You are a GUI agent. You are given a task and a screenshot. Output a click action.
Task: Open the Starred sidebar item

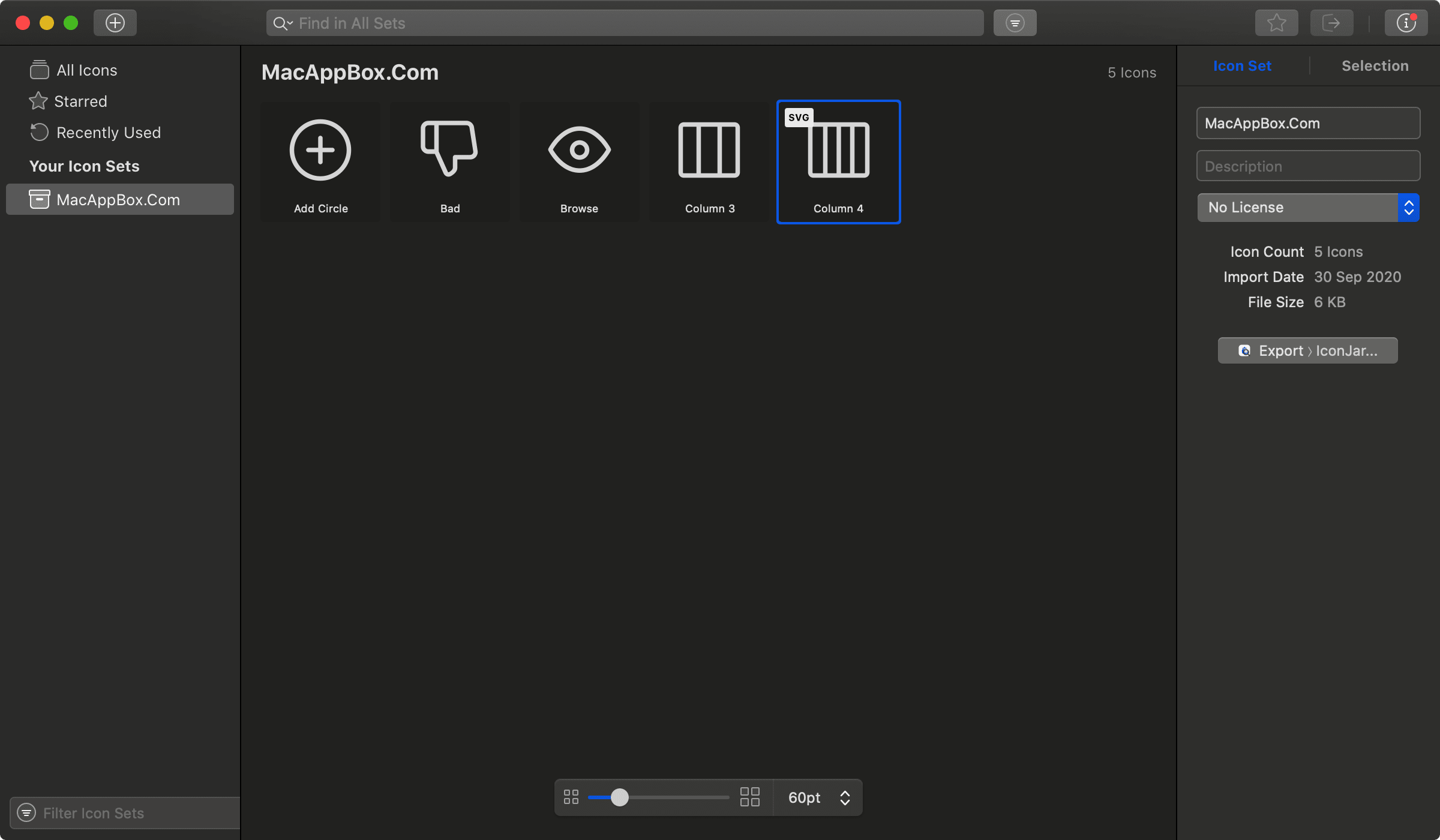(x=120, y=101)
